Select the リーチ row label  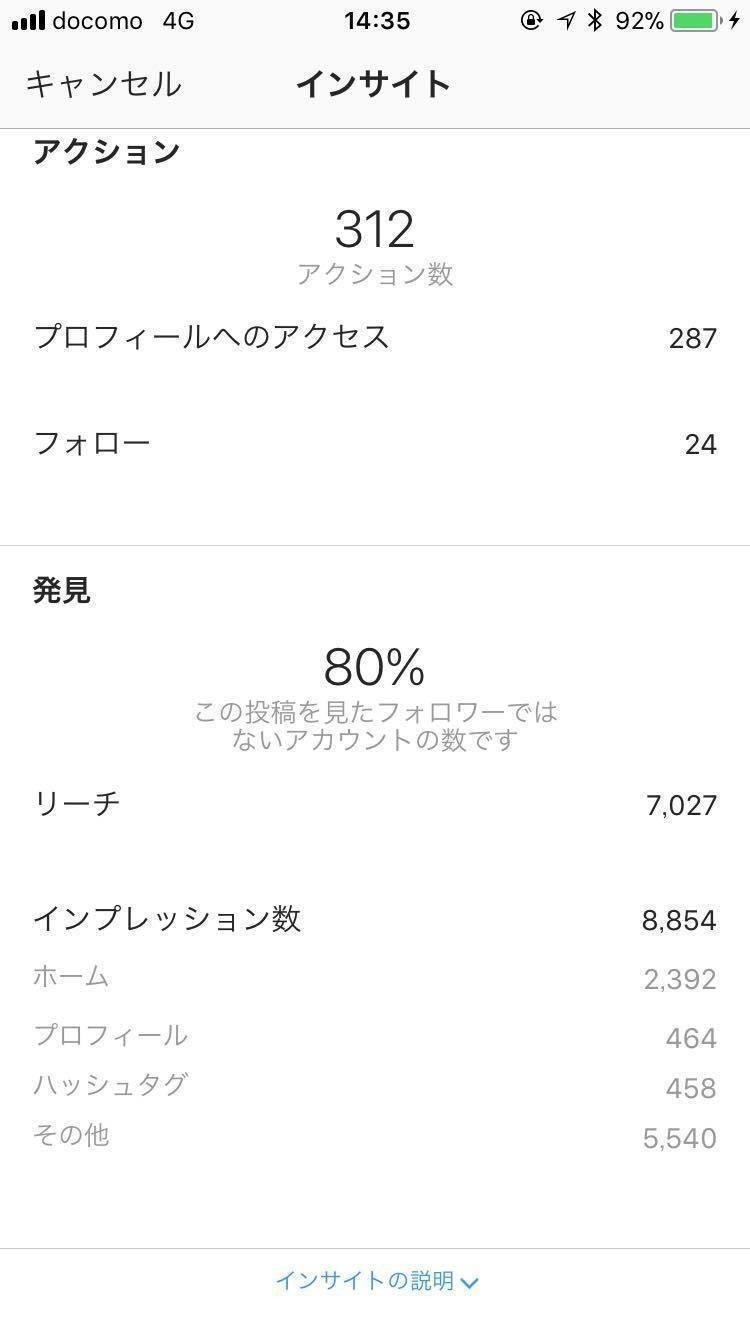pyautogui.click(x=77, y=803)
